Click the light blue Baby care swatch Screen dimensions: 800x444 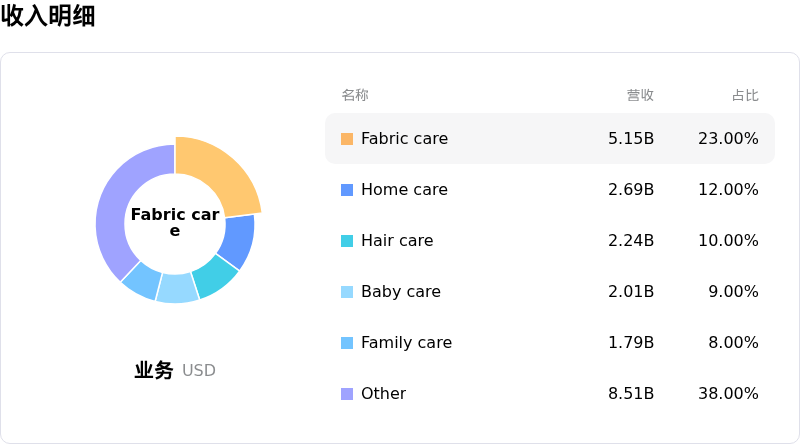coord(347,292)
